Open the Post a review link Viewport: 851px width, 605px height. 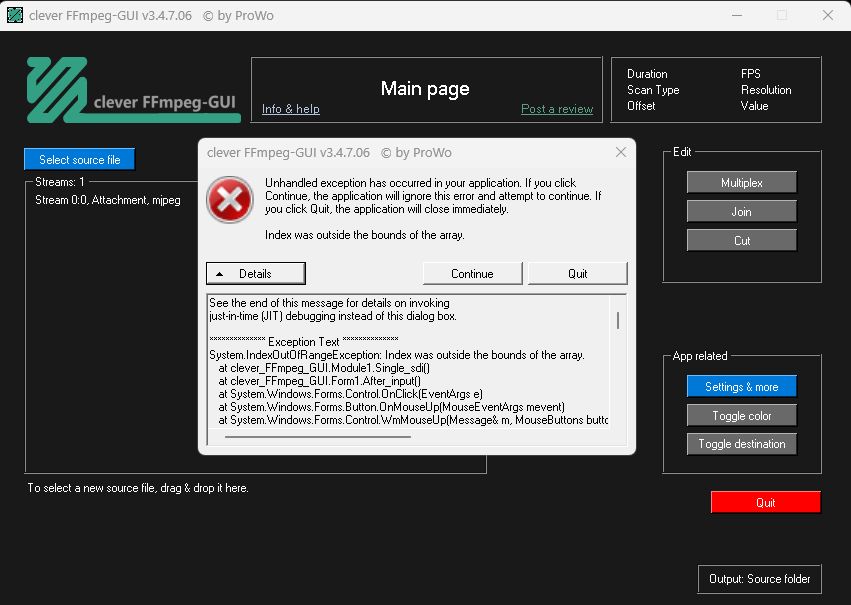557,109
